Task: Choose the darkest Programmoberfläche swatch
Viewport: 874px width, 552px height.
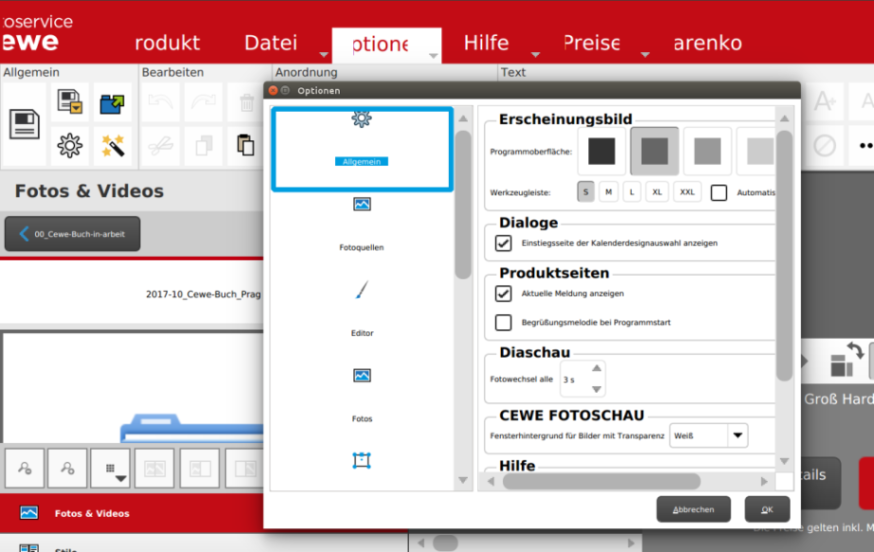Action: pos(601,151)
